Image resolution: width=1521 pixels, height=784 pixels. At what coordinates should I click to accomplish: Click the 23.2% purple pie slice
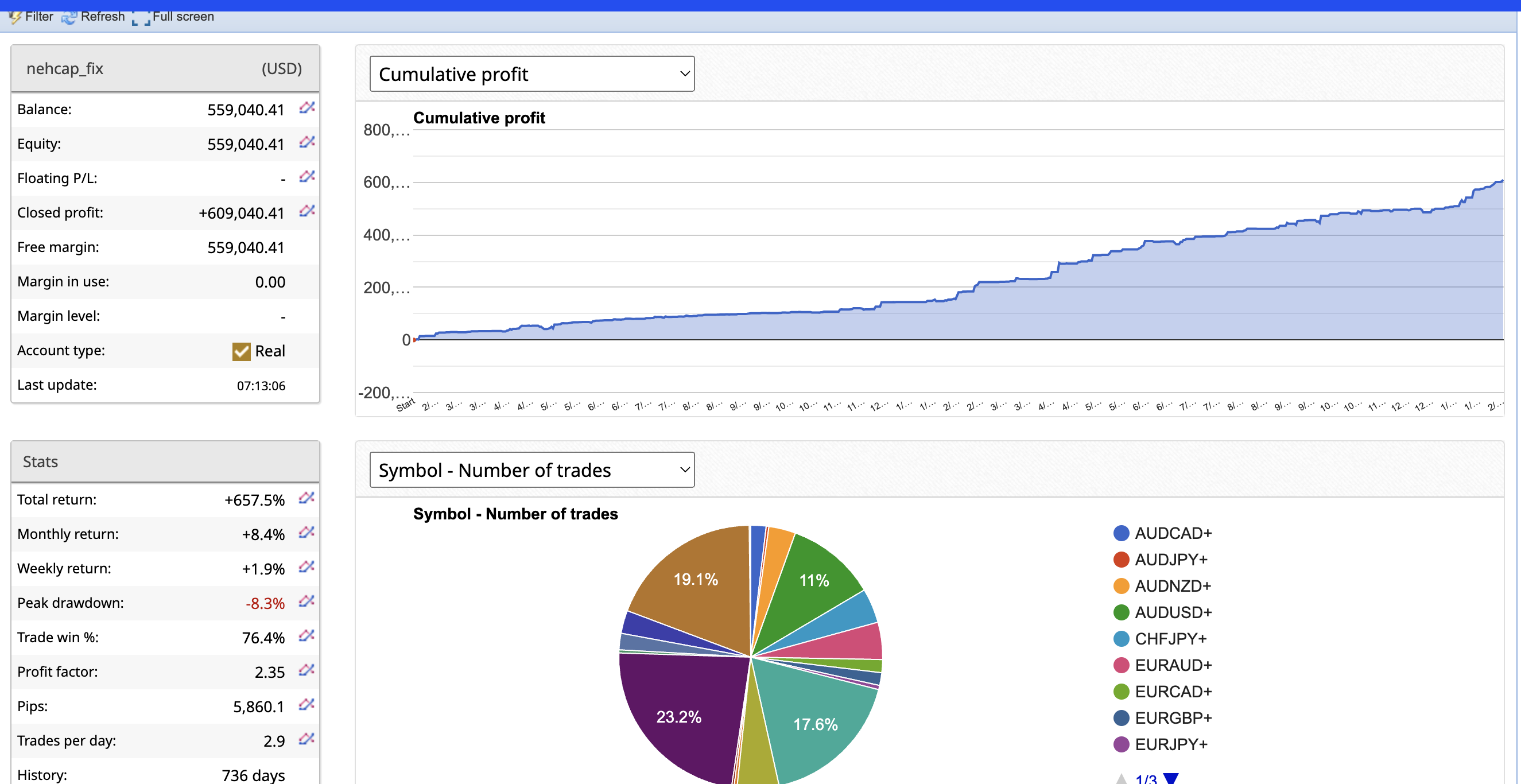[x=679, y=717]
